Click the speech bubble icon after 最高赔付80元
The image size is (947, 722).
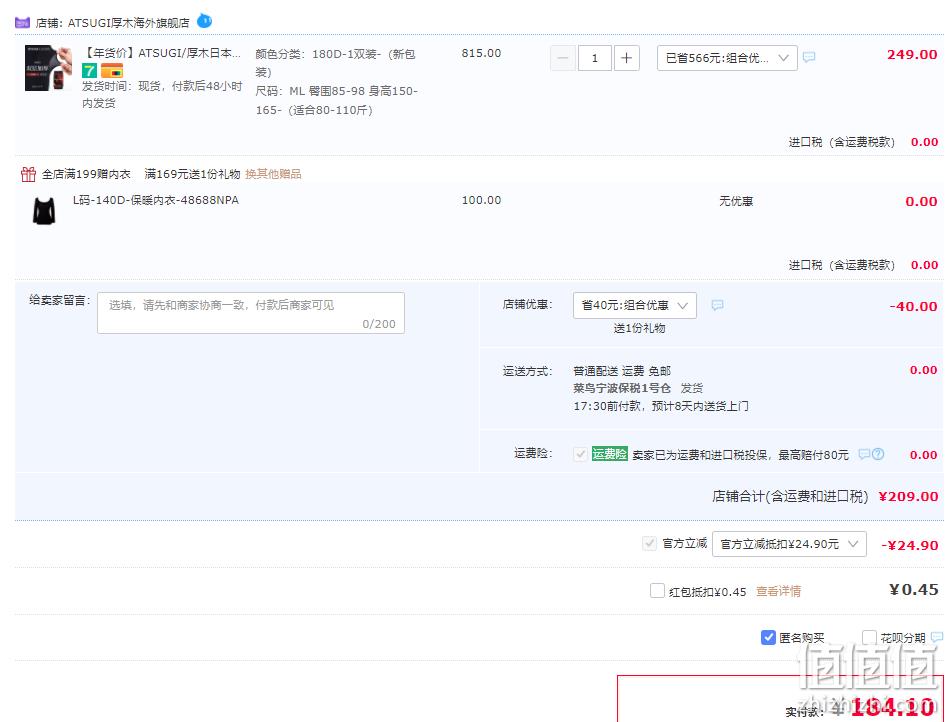864,454
